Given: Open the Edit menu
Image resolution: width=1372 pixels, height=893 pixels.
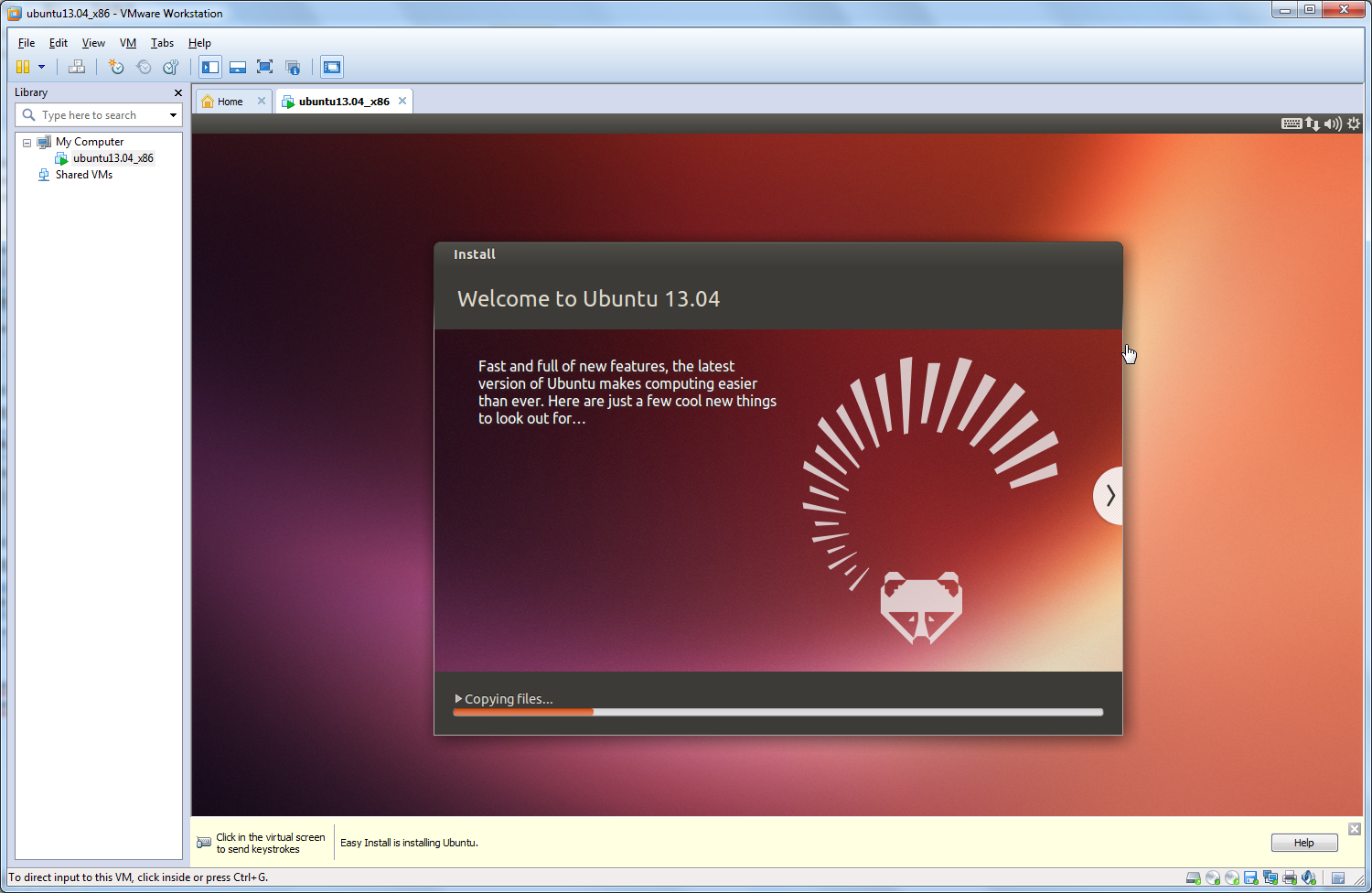Looking at the screenshot, I should [x=59, y=43].
